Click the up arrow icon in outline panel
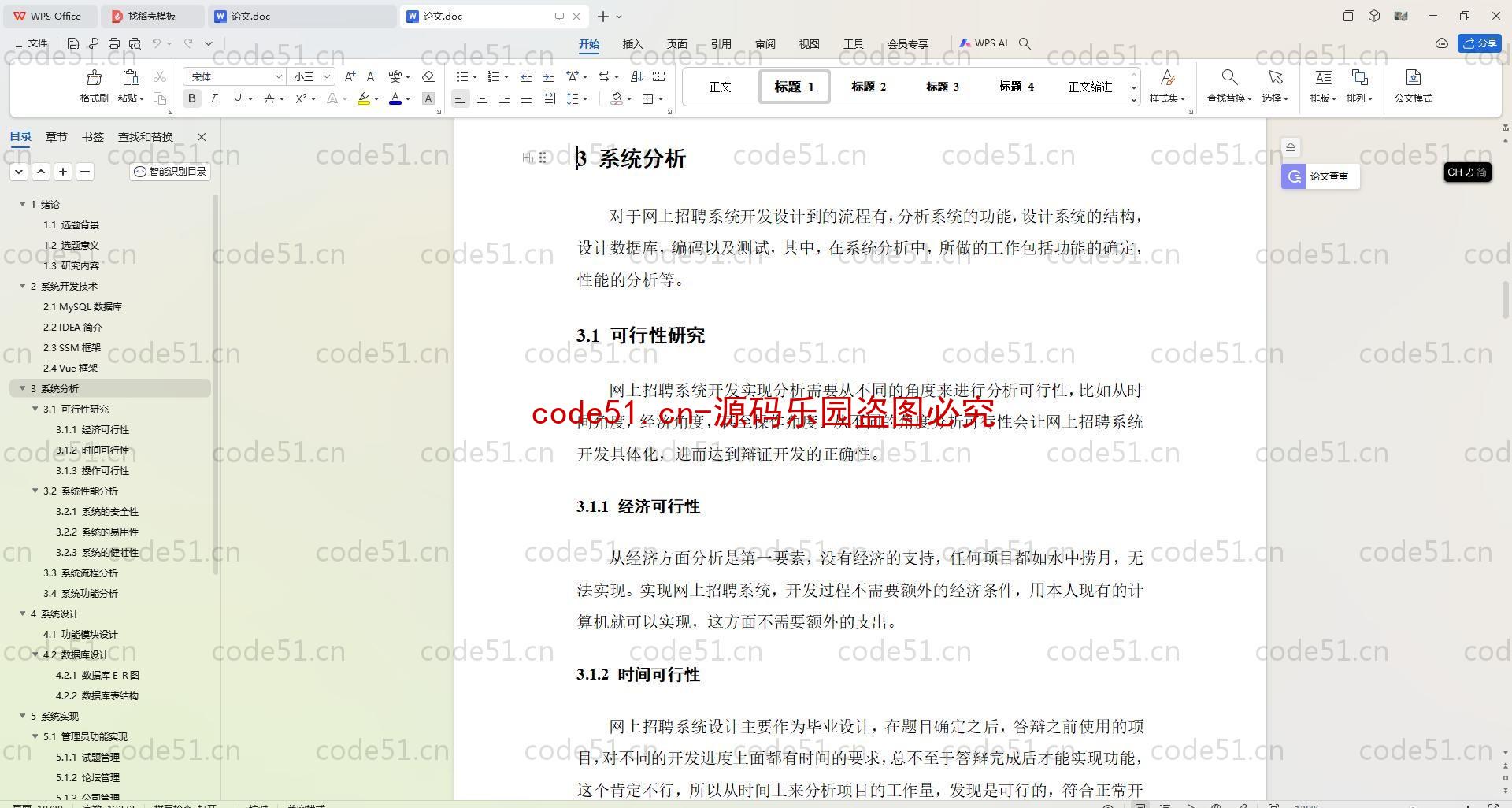 point(41,171)
